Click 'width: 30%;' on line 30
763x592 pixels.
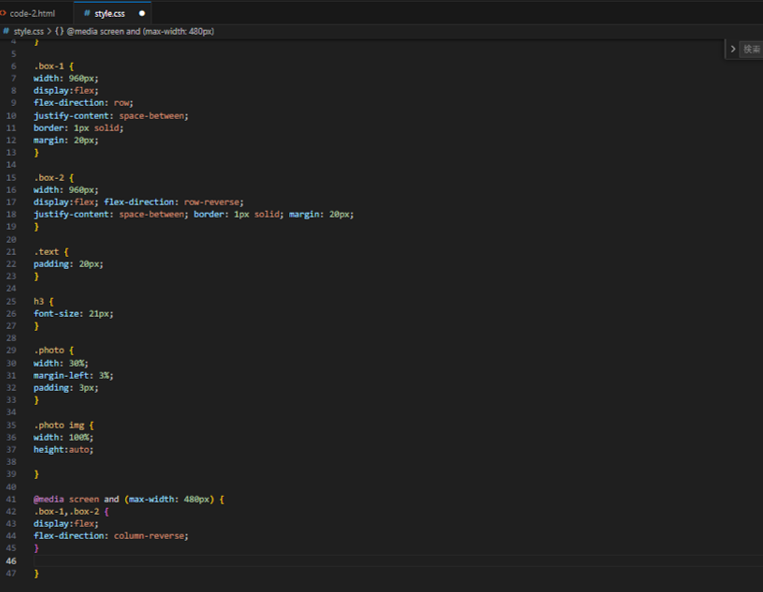coord(61,363)
